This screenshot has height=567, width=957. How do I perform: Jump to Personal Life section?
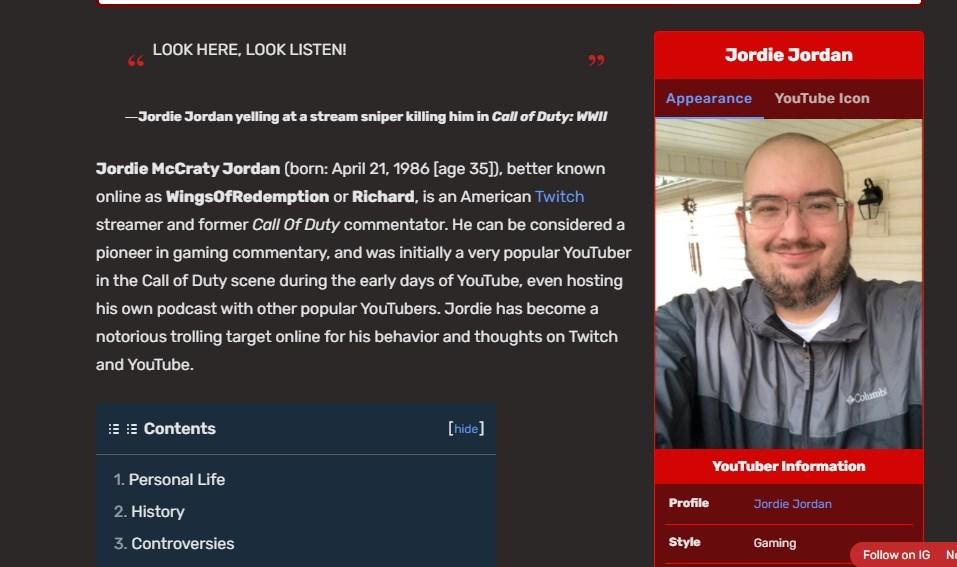tap(176, 480)
